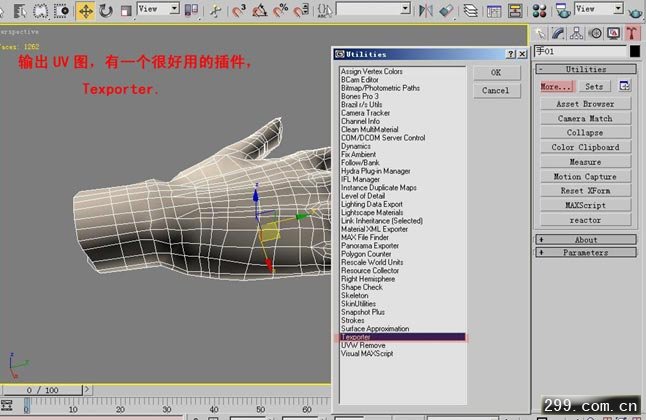Expand the About rollout
This screenshot has height=420, width=646.
pyautogui.click(x=585, y=239)
